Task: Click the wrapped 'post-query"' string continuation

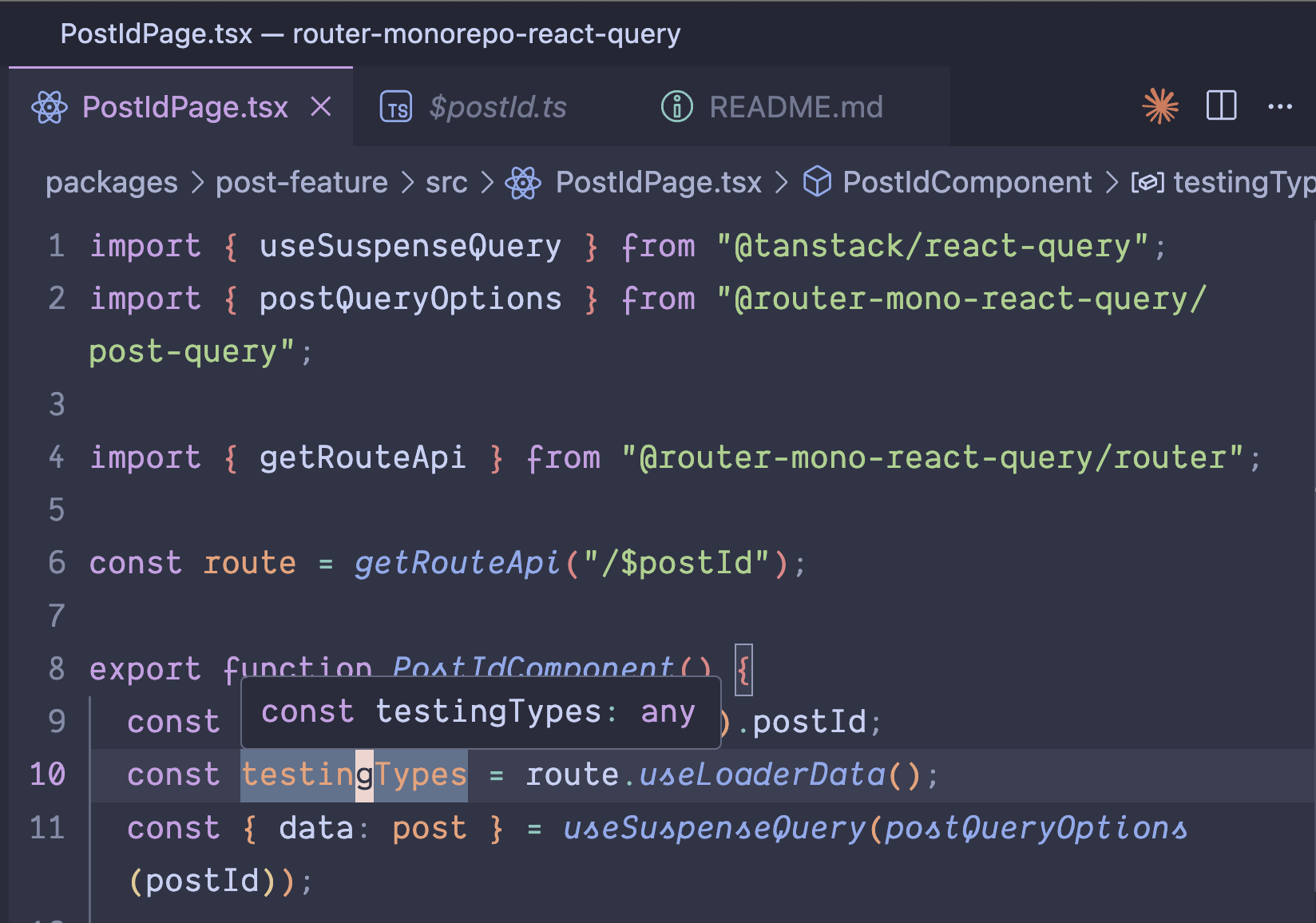Action: (192, 352)
